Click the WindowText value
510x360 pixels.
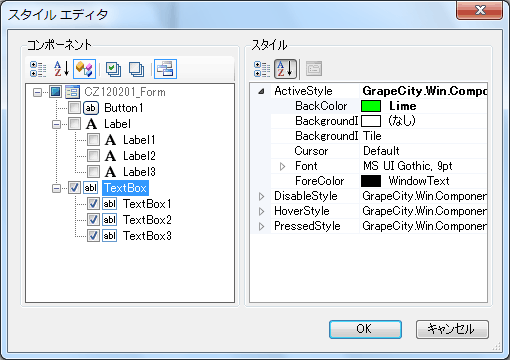coord(419,181)
